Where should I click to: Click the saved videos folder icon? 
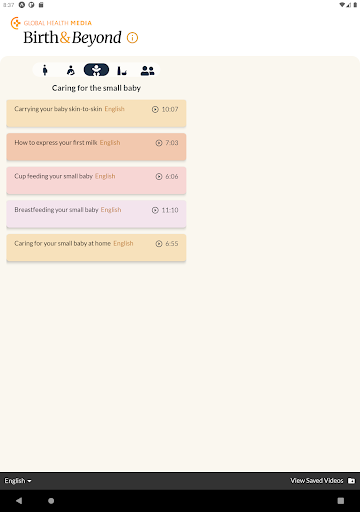[351, 481]
